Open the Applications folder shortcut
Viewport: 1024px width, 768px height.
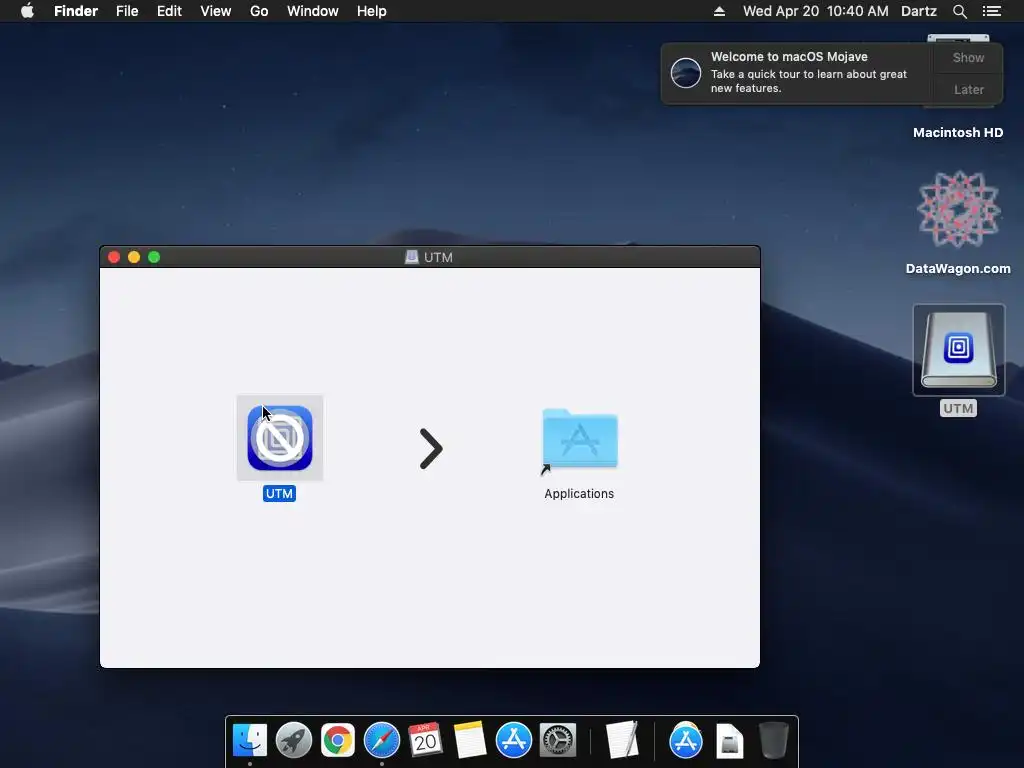[580, 440]
